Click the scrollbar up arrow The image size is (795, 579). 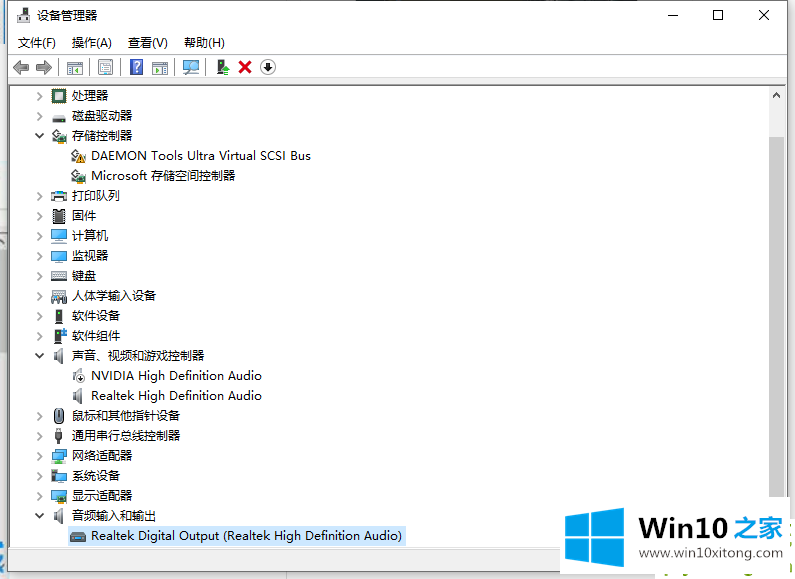tap(776, 95)
